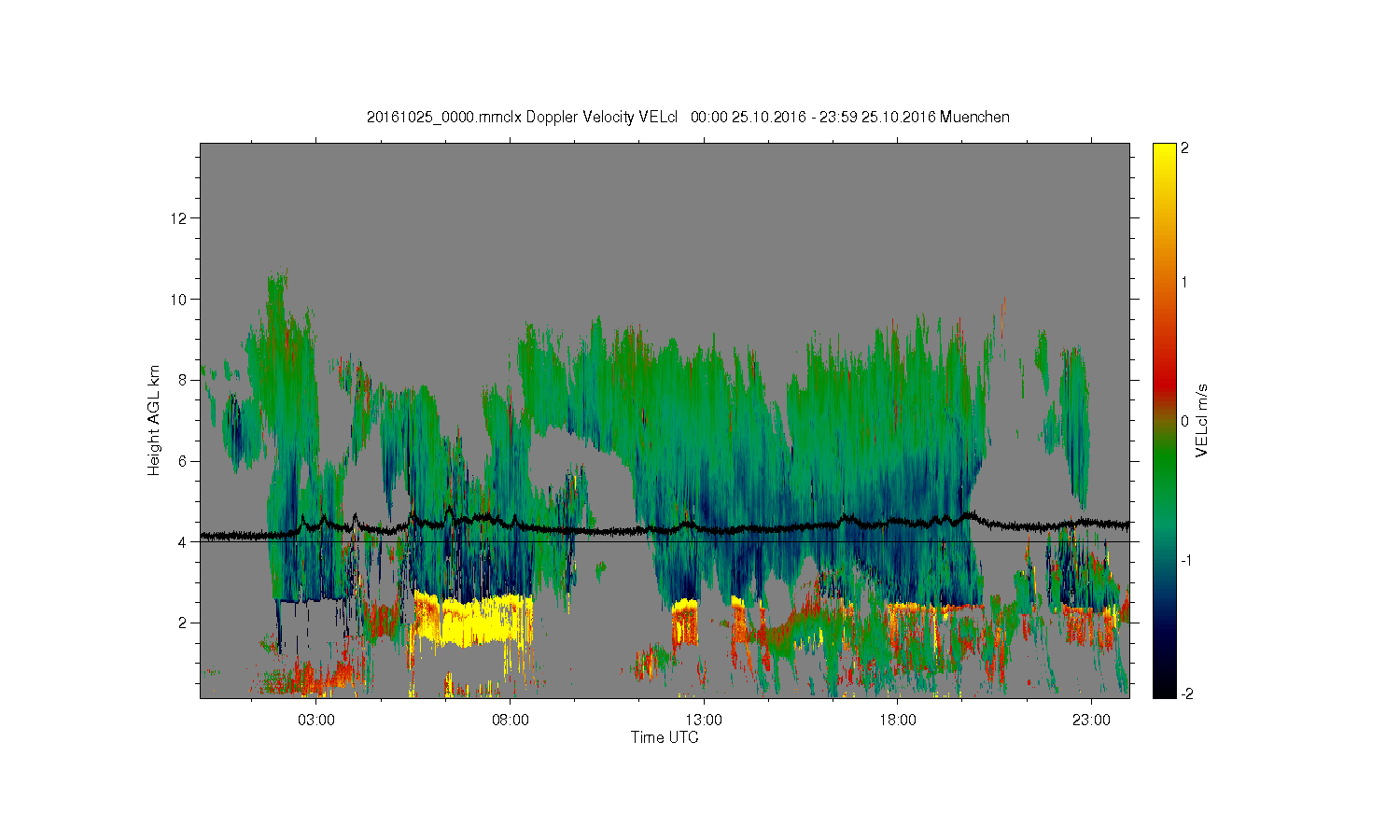Pick the 13:00 time tick label
The image size is (1400, 840).
point(704,721)
